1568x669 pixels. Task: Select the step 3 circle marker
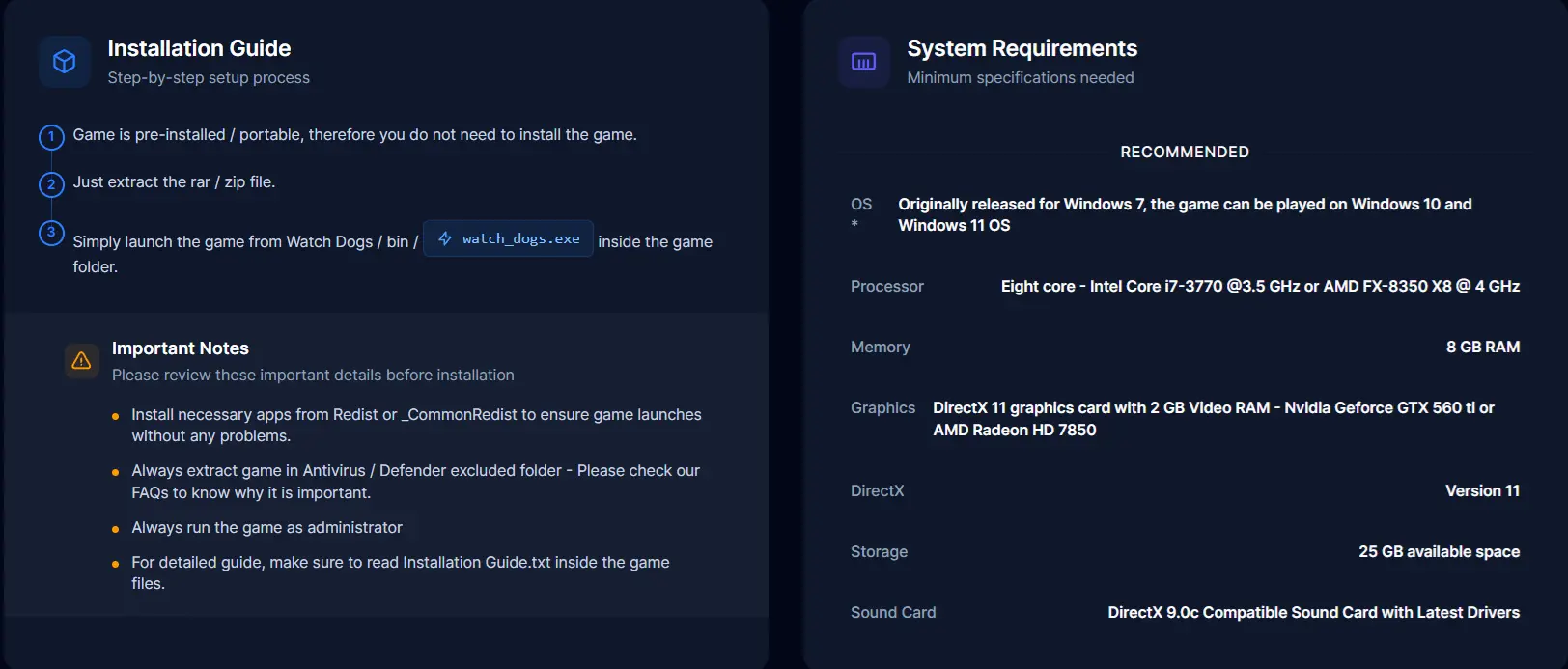pos(51,233)
